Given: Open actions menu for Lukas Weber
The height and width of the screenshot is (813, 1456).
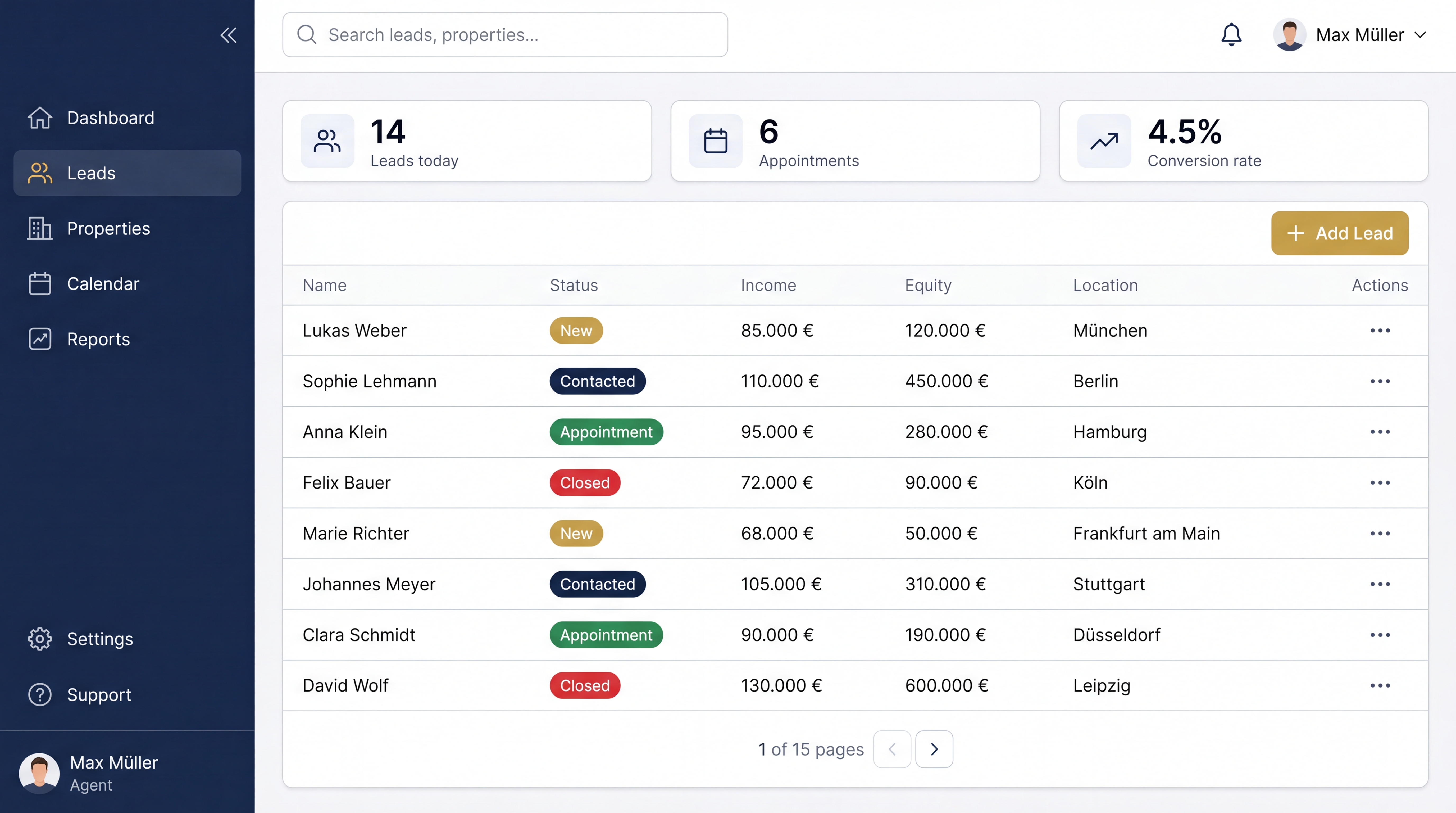Looking at the screenshot, I should [1380, 330].
